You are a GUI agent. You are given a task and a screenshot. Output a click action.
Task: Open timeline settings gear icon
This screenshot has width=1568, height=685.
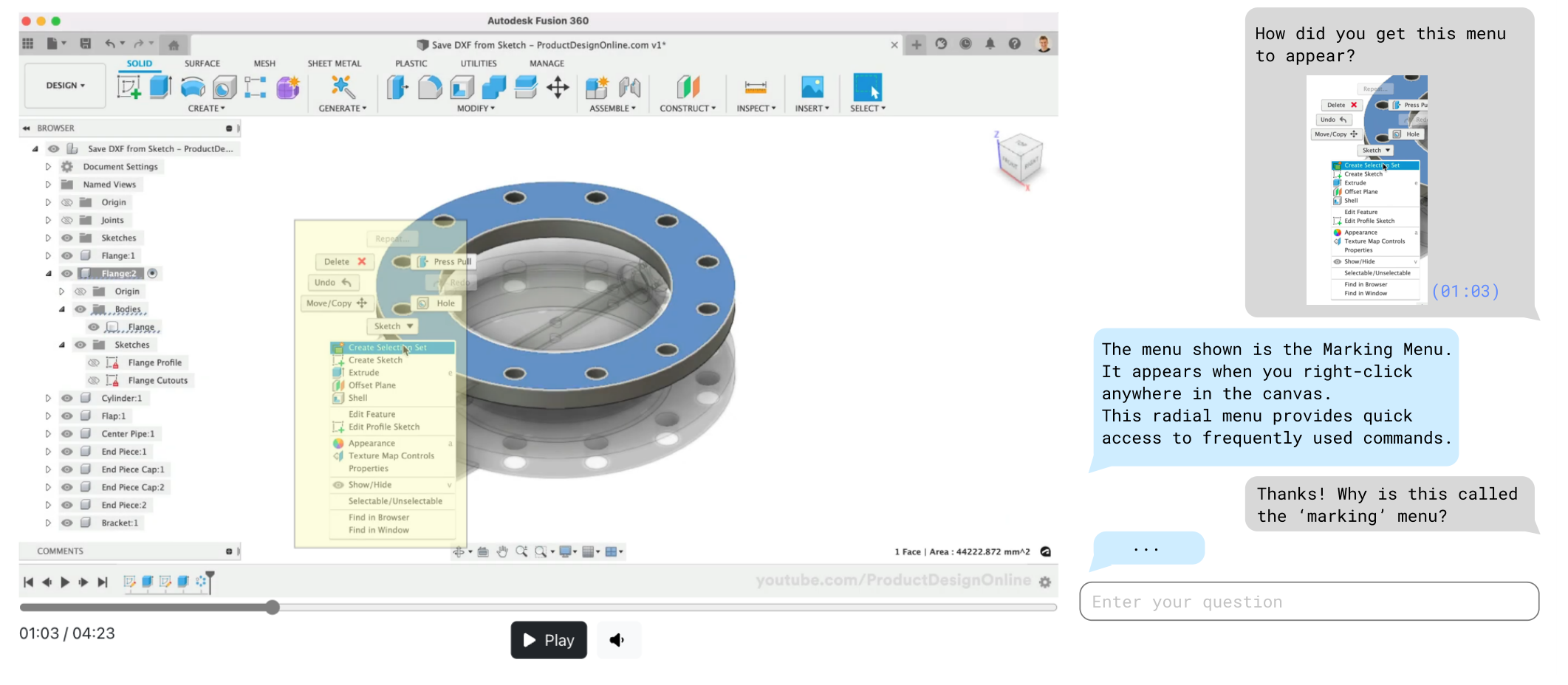(x=1045, y=582)
